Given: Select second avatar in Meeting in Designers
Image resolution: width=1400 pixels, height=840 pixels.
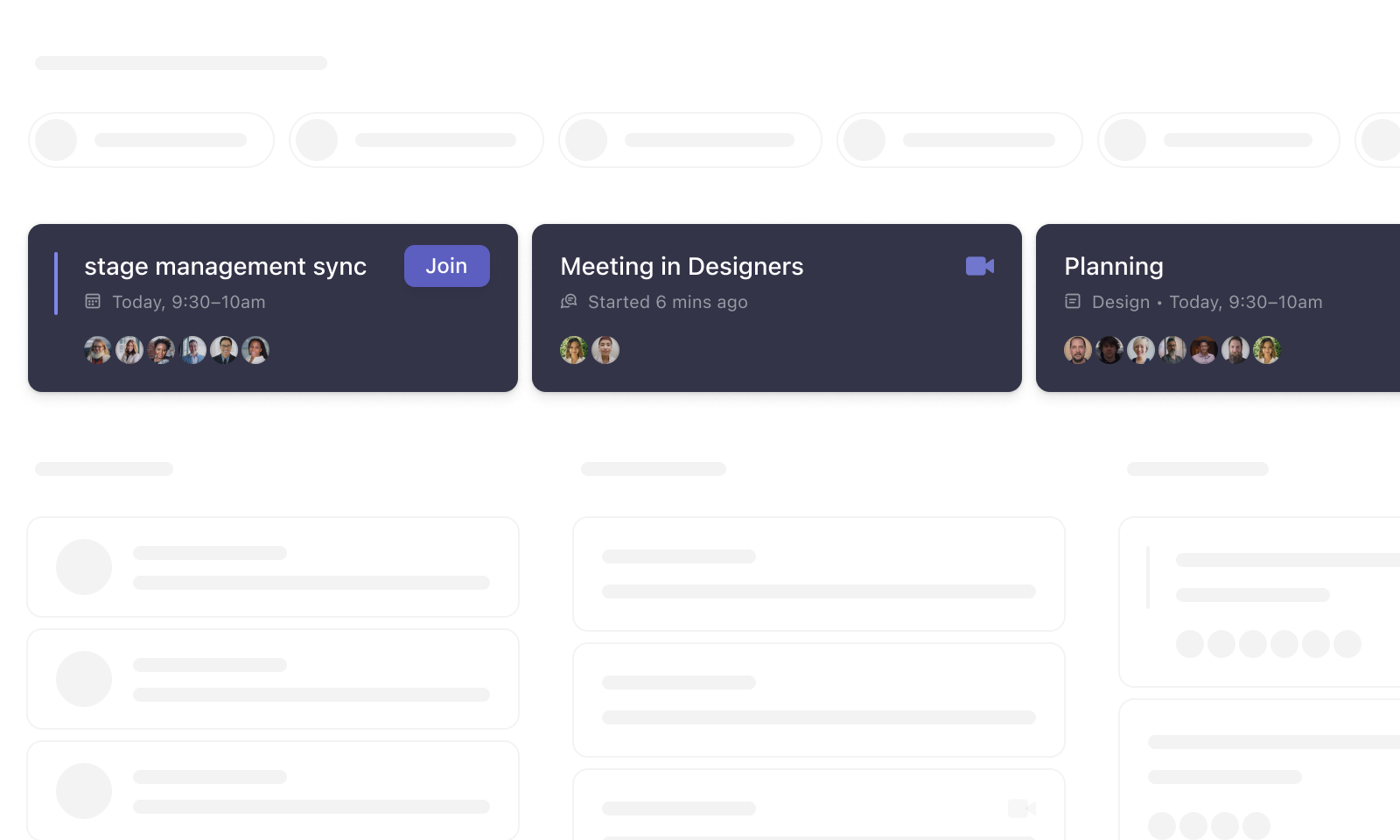Looking at the screenshot, I should (x=605, y=350).
